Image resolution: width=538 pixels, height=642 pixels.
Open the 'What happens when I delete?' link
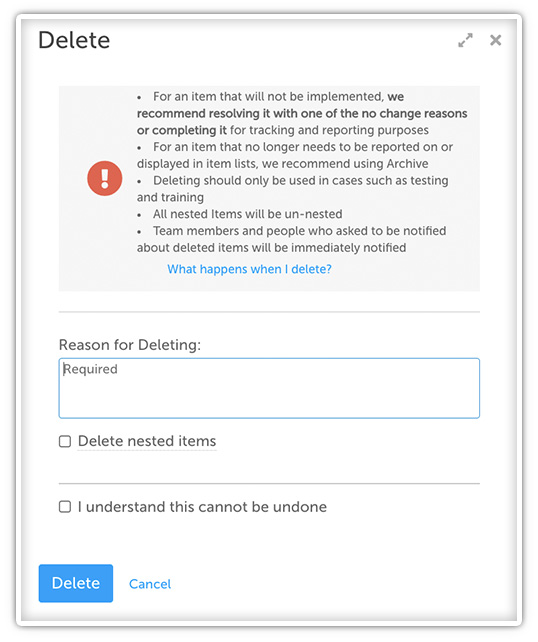point(249,269)
